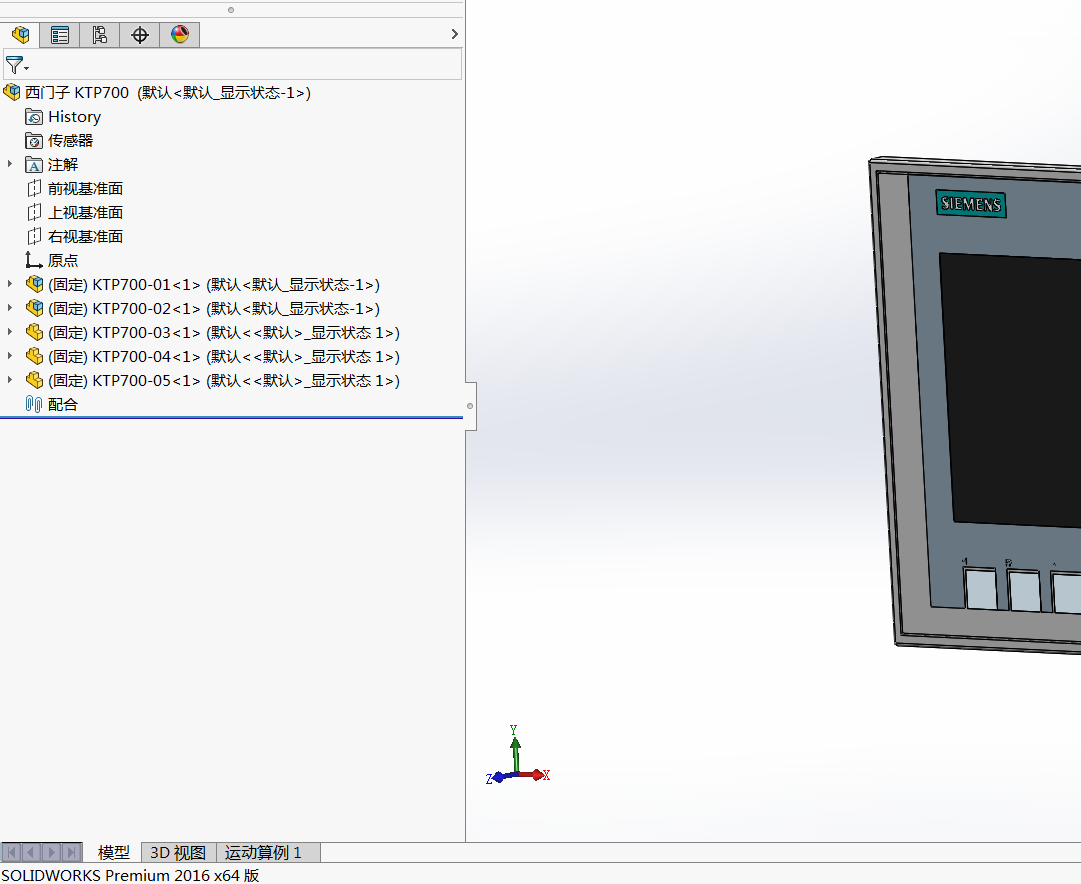Image resolution: width=1081 pixels, height=884 pixels.
Task: Select the KTP700-01<1> component
Action: point(214,285)
